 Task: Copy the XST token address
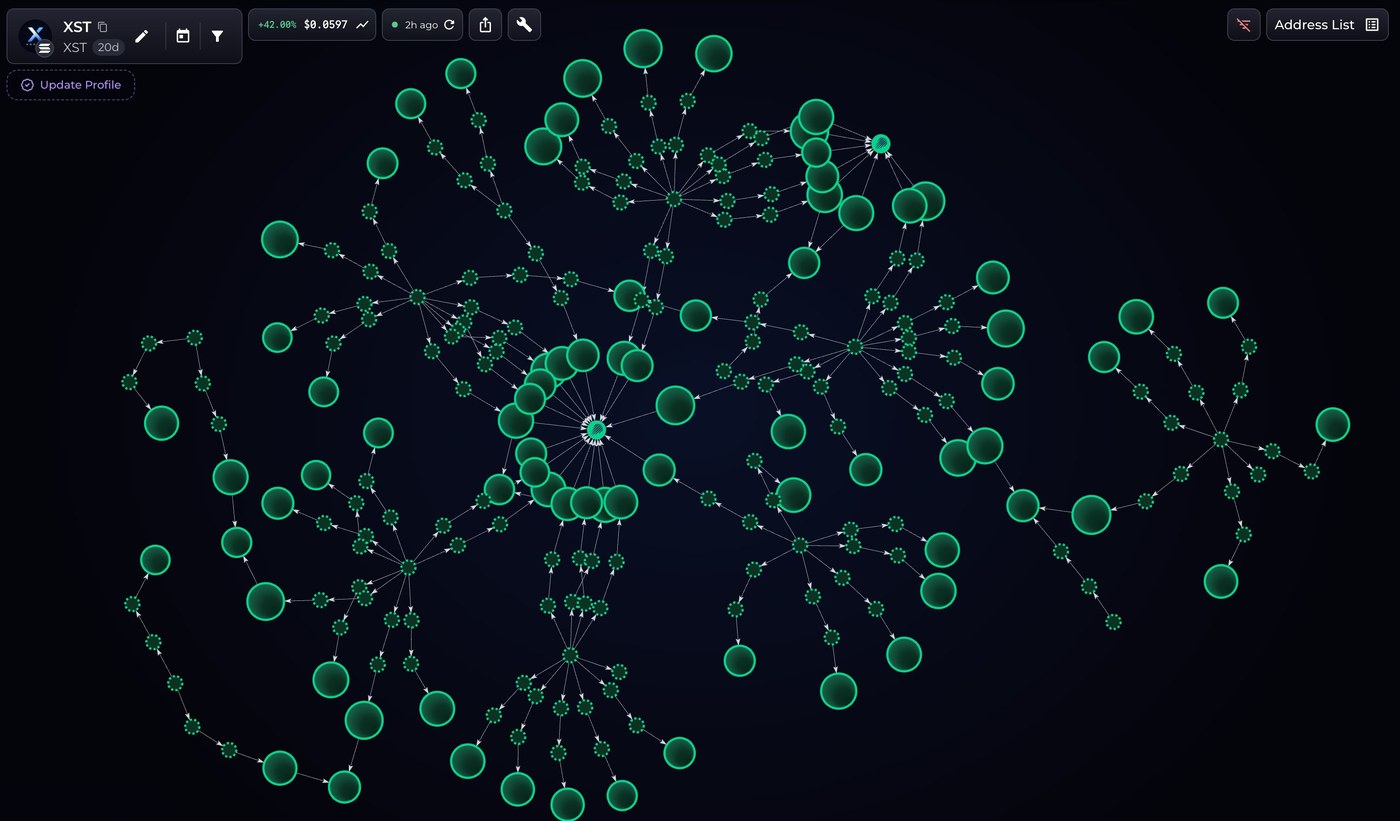tap(102, 27)
